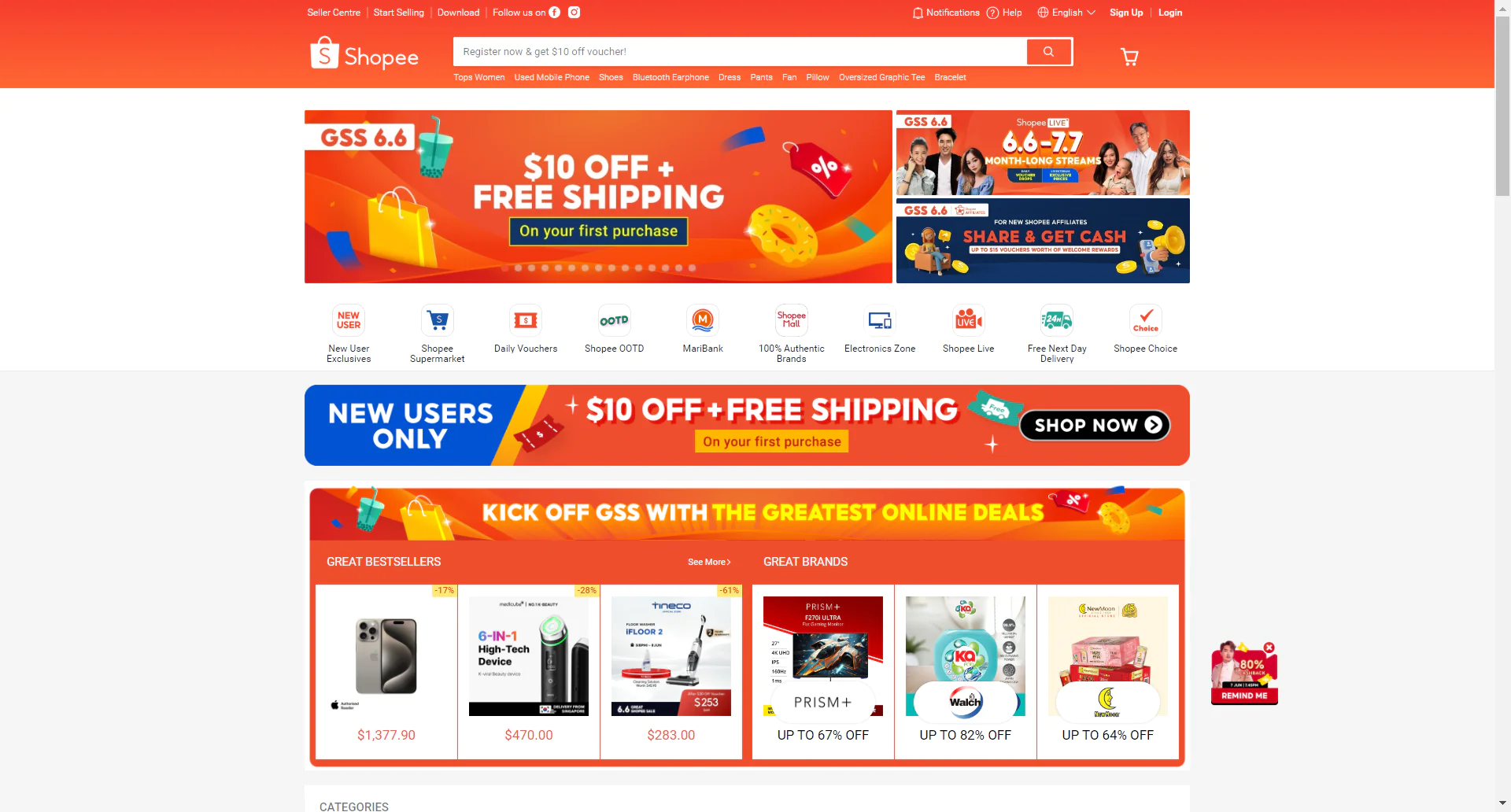
Task: Click the search input field
Action: click(740, 52)
